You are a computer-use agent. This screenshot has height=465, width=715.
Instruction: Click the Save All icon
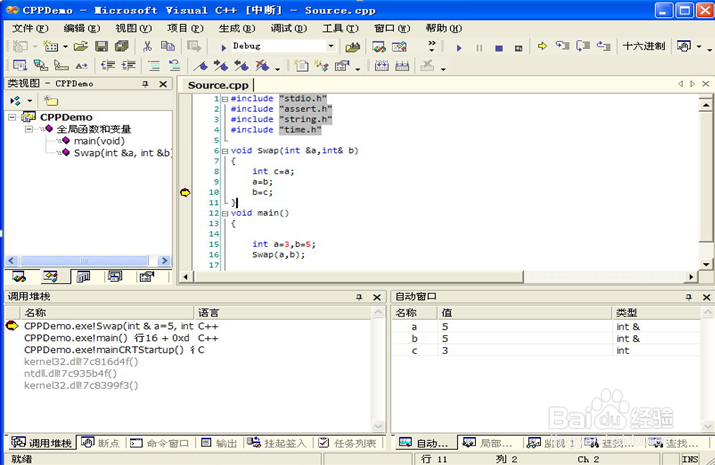(122, 46)
